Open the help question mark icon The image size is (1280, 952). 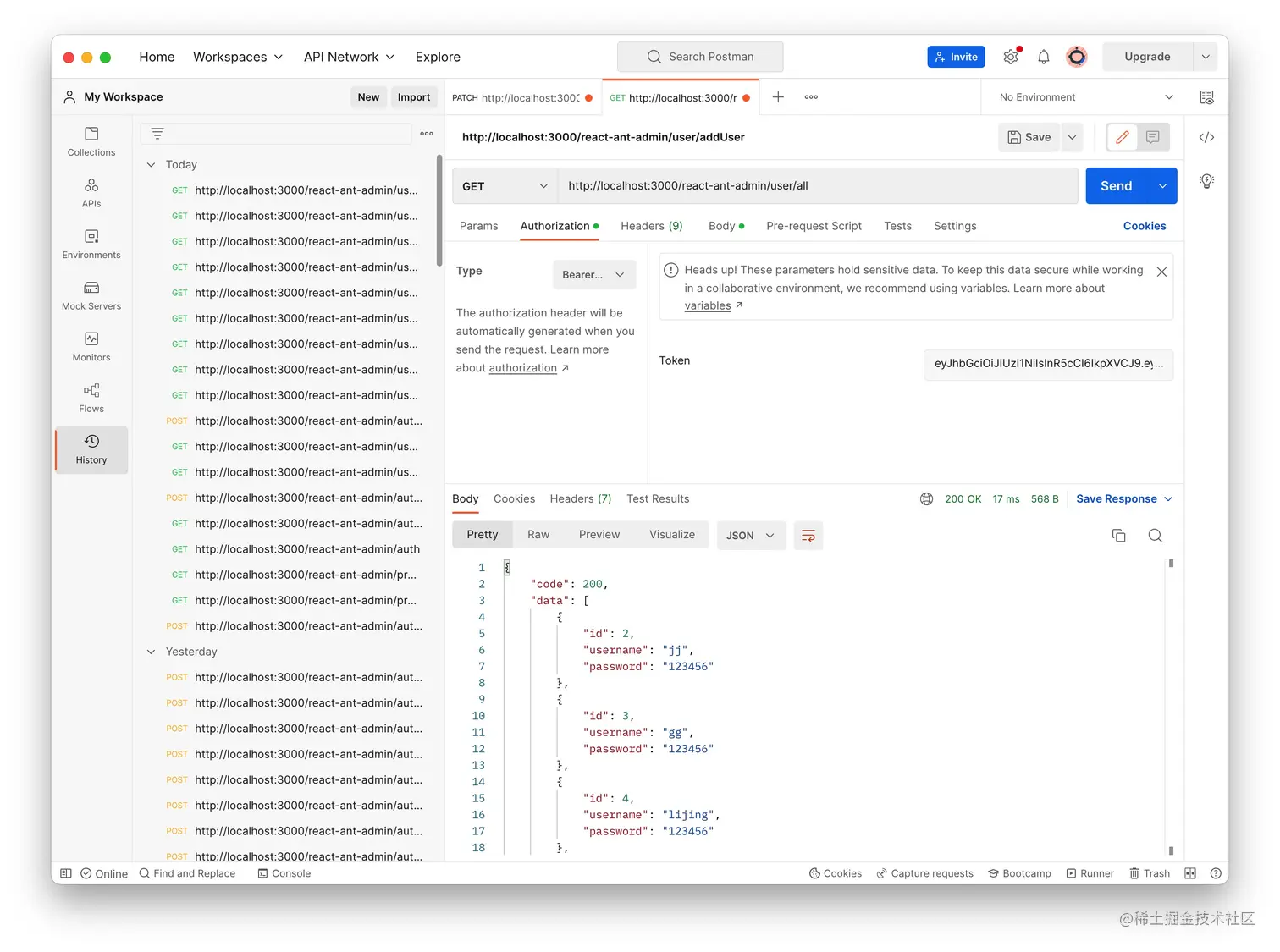click(x=1217, y=873)
